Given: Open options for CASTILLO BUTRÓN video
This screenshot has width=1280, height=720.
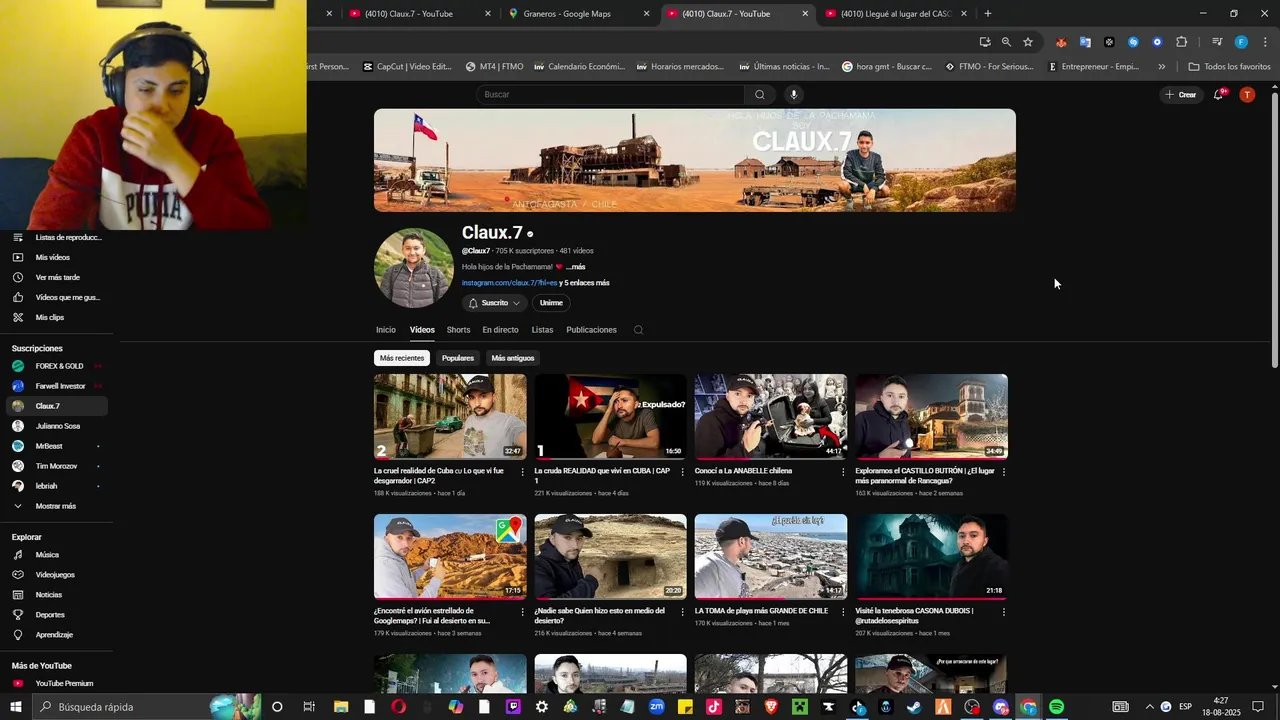Looking at the screenshot, I should [x=1003, y=471].
